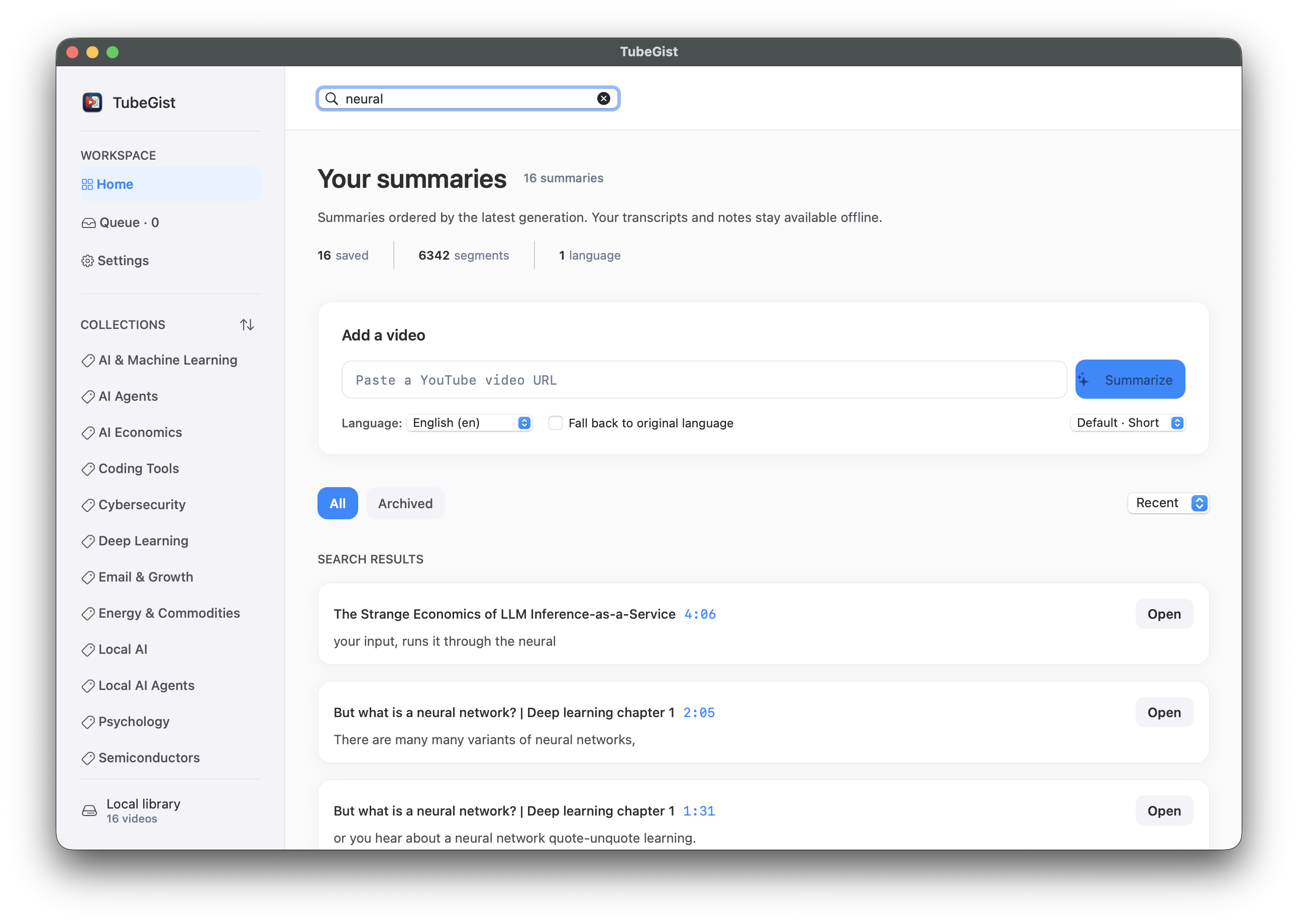Click the Paste a YouTube video URL field
The width and height of the screenshot is (1298, 924).
[x=704, y=380]
